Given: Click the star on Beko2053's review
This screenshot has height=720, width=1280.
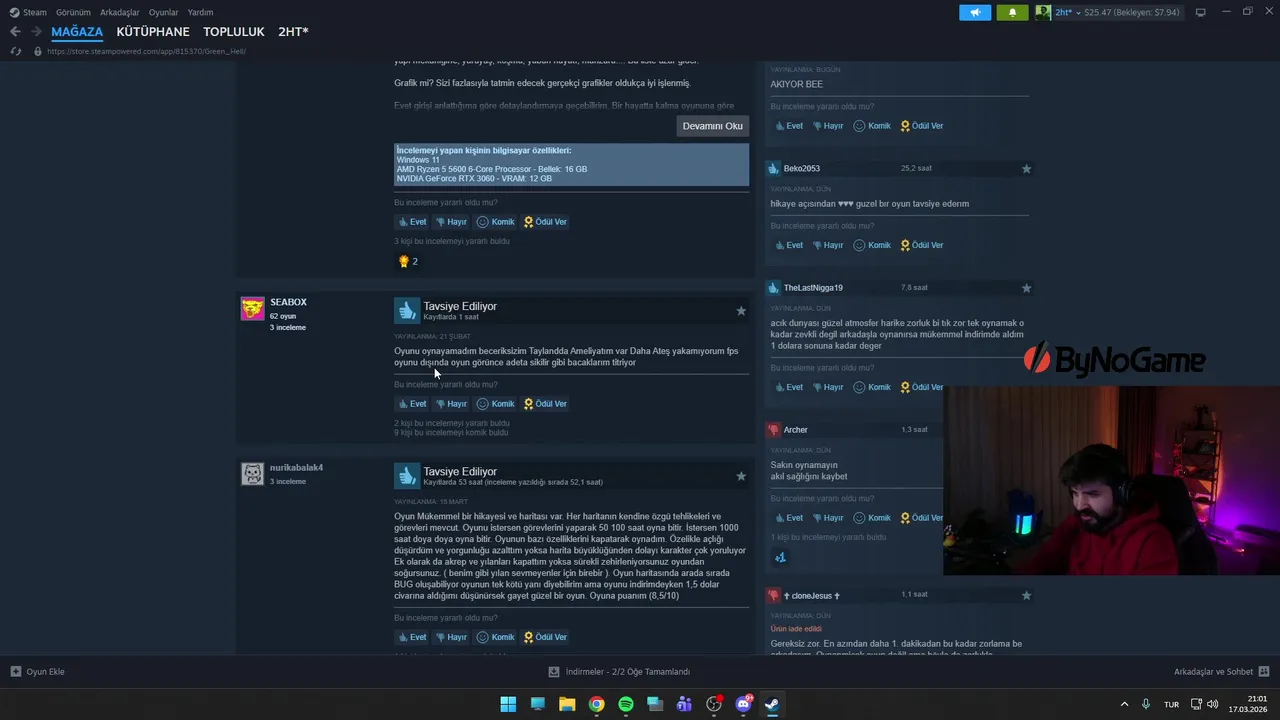Looking at the screenshot, I should coord(1026,169).
